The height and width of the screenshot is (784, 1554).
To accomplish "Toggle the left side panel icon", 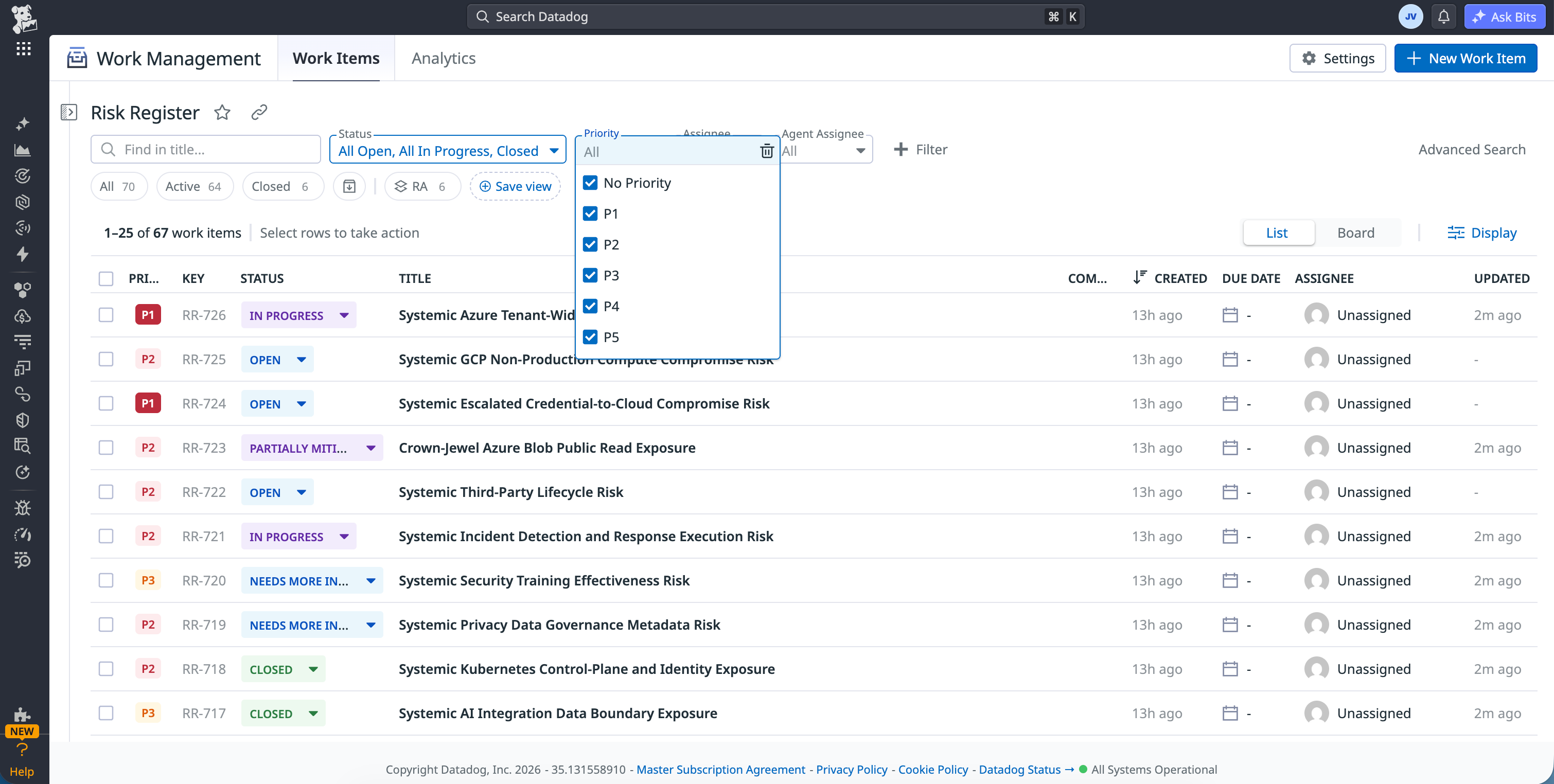I will point(69,112).
